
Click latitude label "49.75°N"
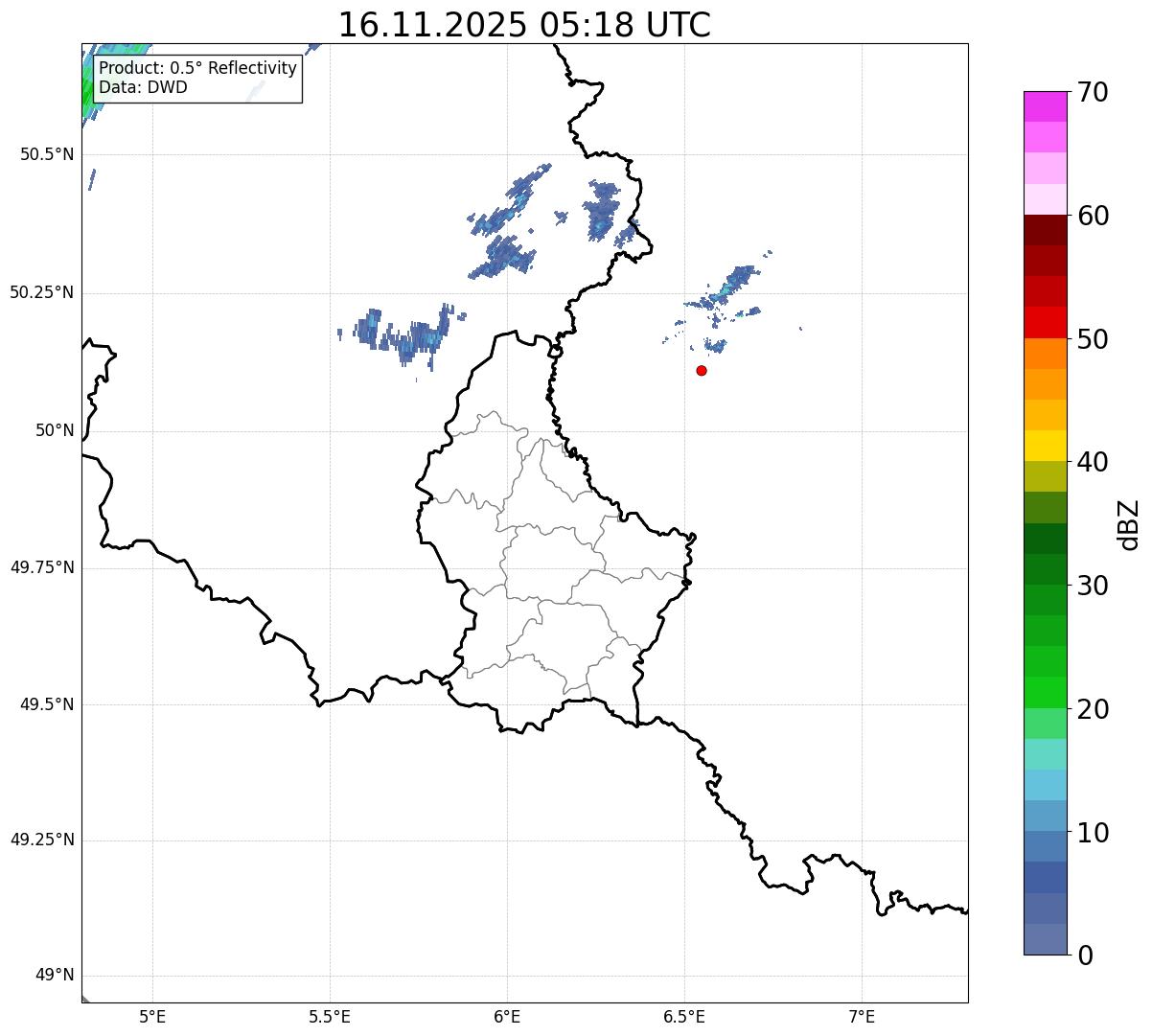[42, 567]
